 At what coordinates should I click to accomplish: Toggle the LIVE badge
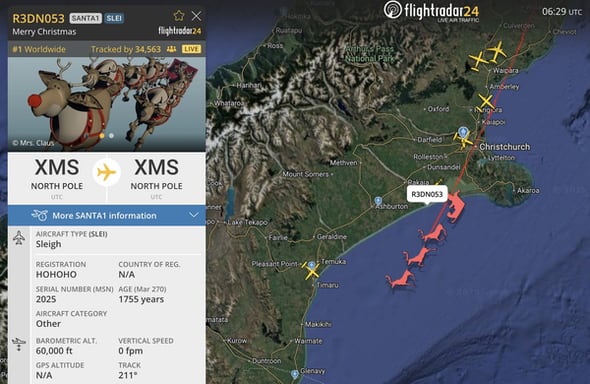(192, 49)
